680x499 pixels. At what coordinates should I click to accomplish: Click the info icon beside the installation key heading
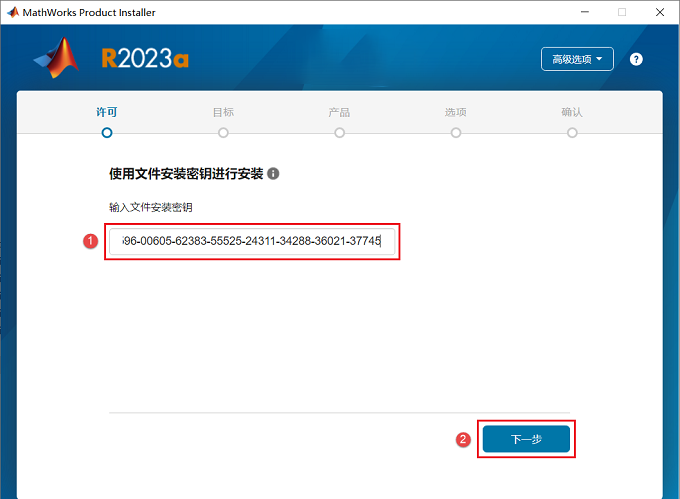273,173
